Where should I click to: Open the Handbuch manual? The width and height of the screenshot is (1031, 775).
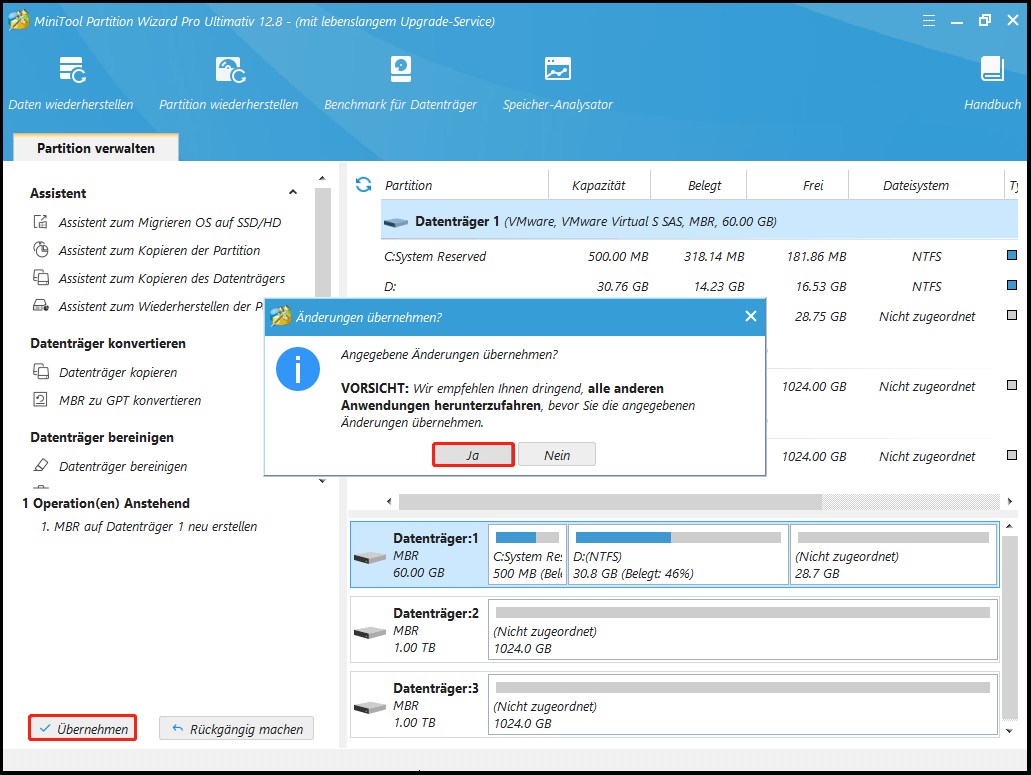(x=992, y=83)
